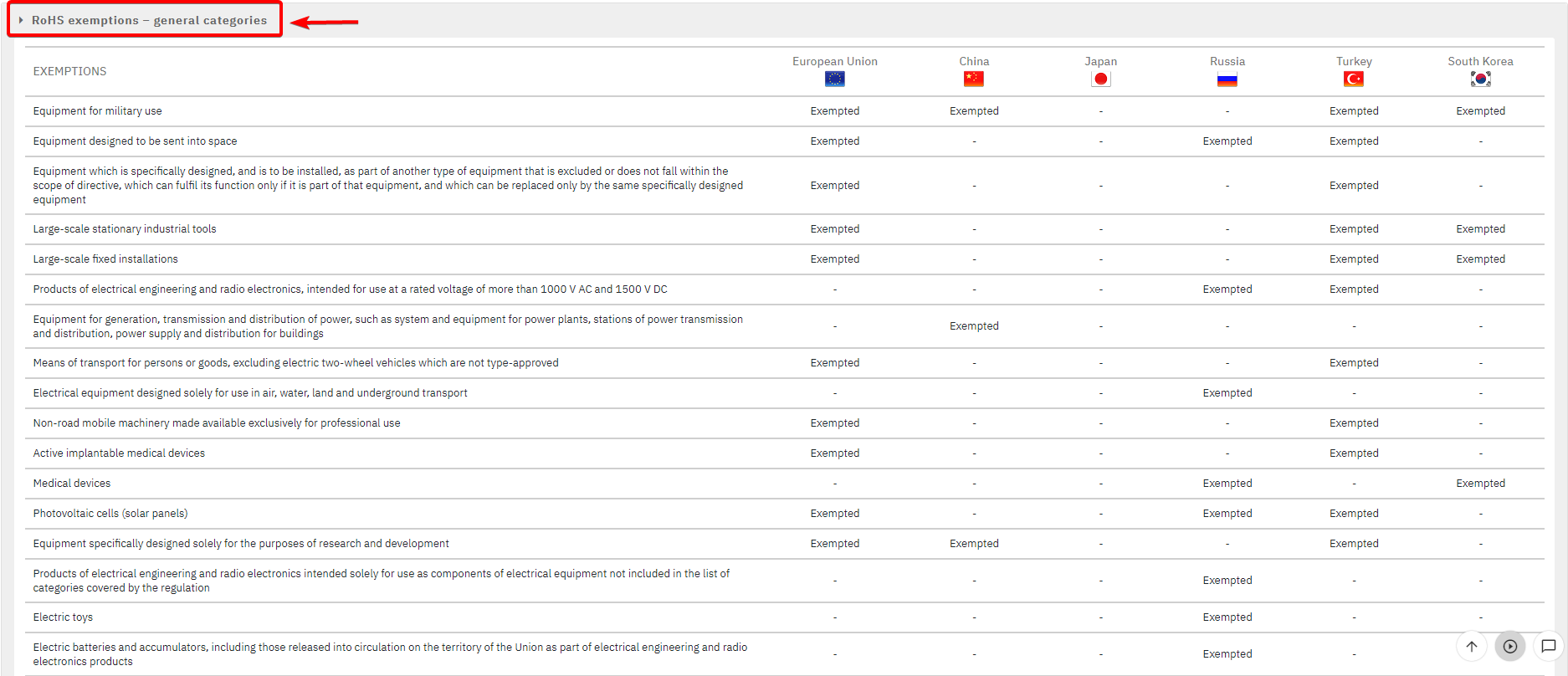Viewport: 1568px width, 676px height.
Task: Click South Korea's Exempted cell for Medical devices
Action: pyautogui.click(x=1480, y=483)
